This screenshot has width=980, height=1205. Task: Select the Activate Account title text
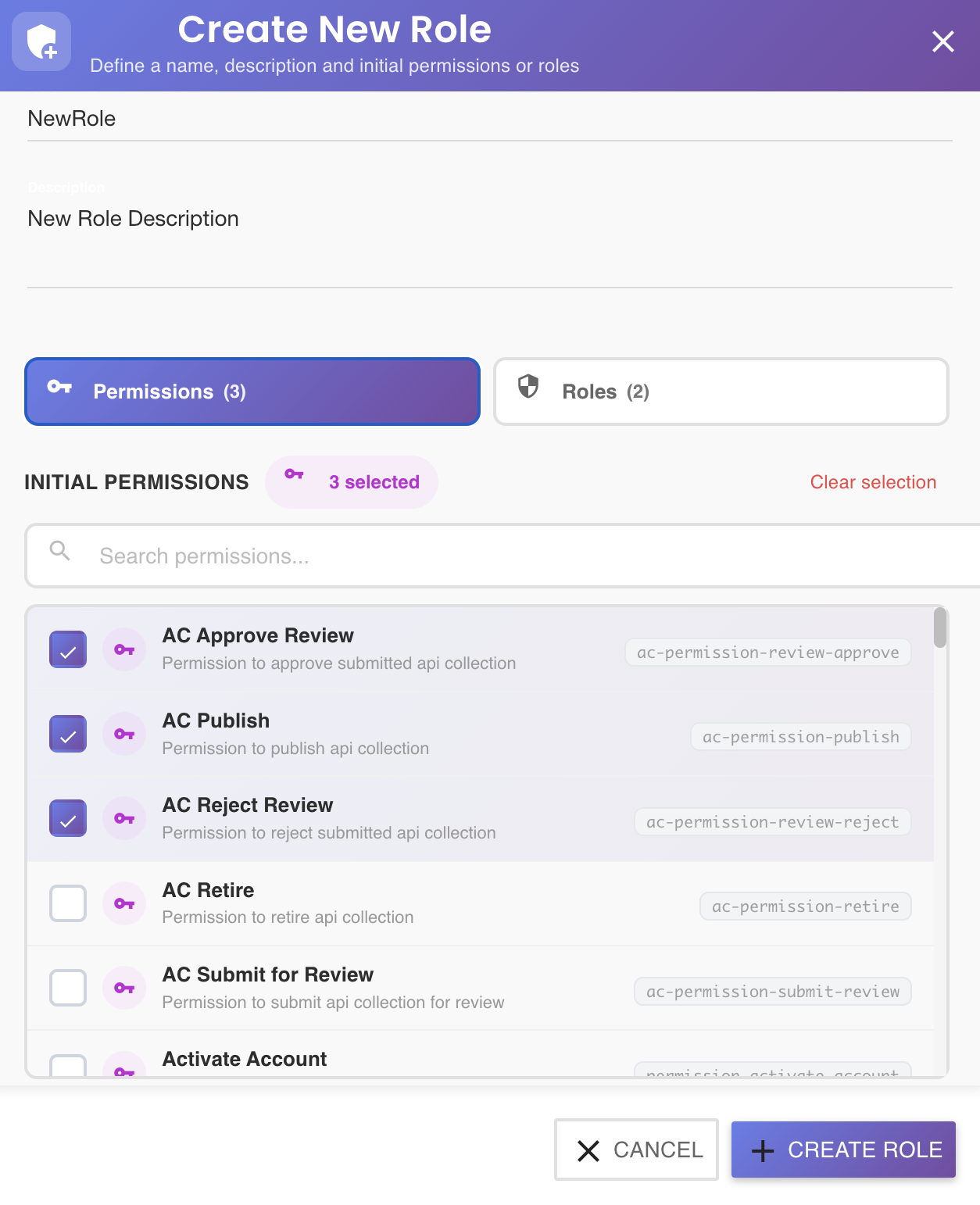(245, 1059)
